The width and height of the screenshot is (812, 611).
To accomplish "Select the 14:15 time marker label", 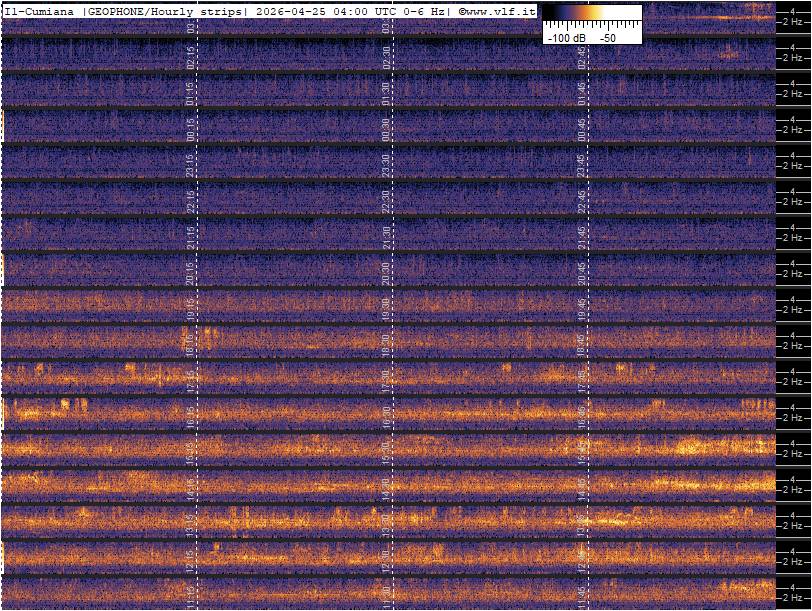I will tap(191, 487).
